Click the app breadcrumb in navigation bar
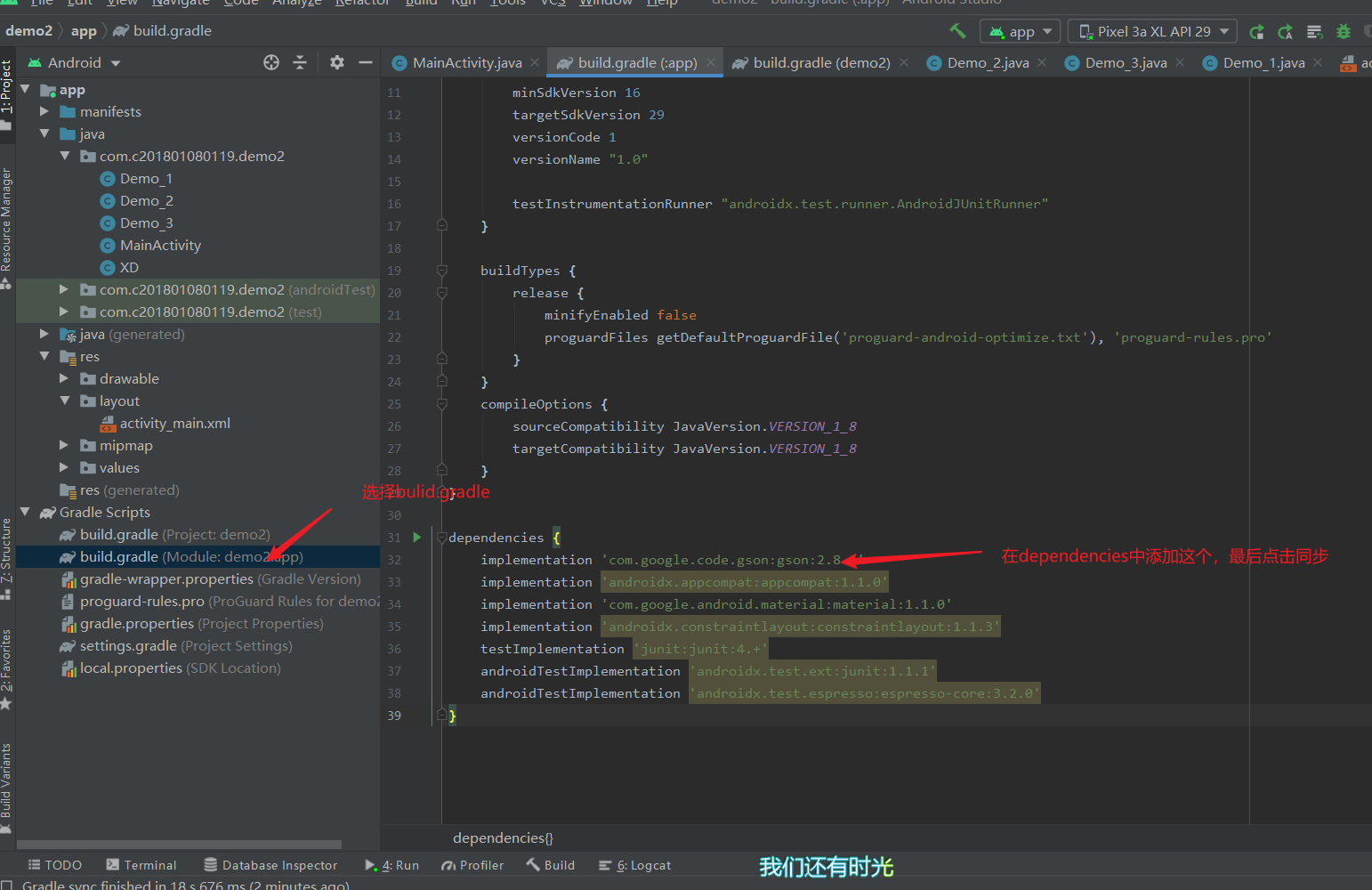Screen dimensions: 1372x890 (x=84, y=31)
